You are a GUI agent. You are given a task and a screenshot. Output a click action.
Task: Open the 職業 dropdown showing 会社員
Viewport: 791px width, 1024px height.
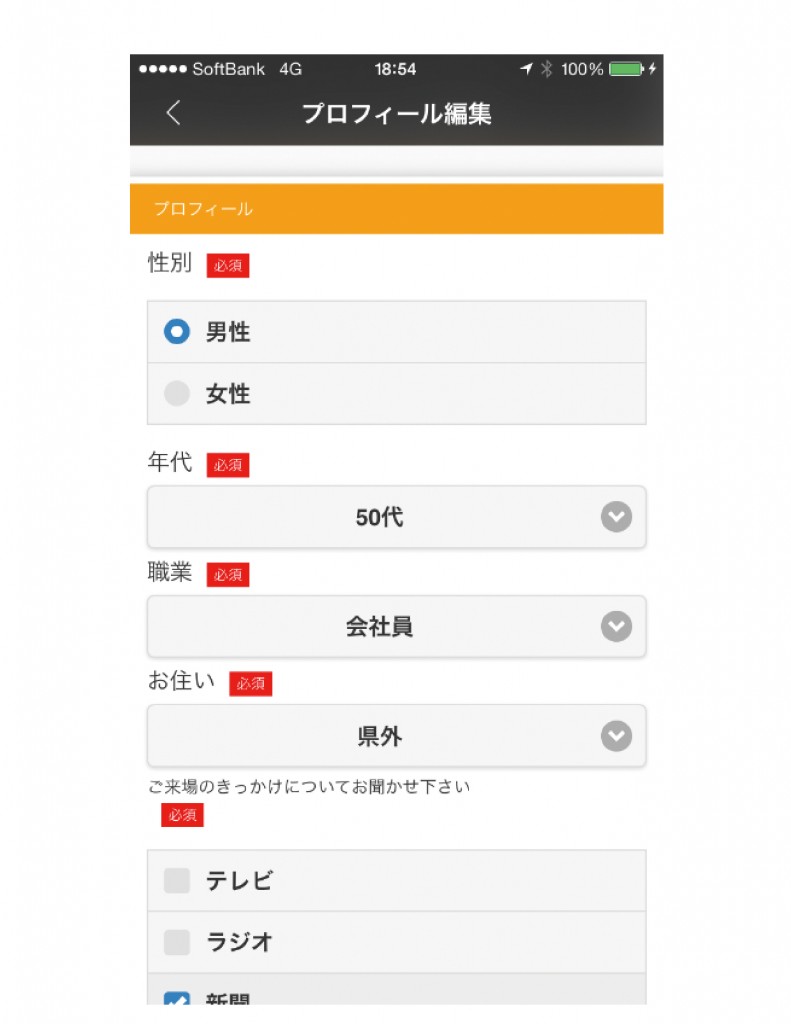[396, 626]
